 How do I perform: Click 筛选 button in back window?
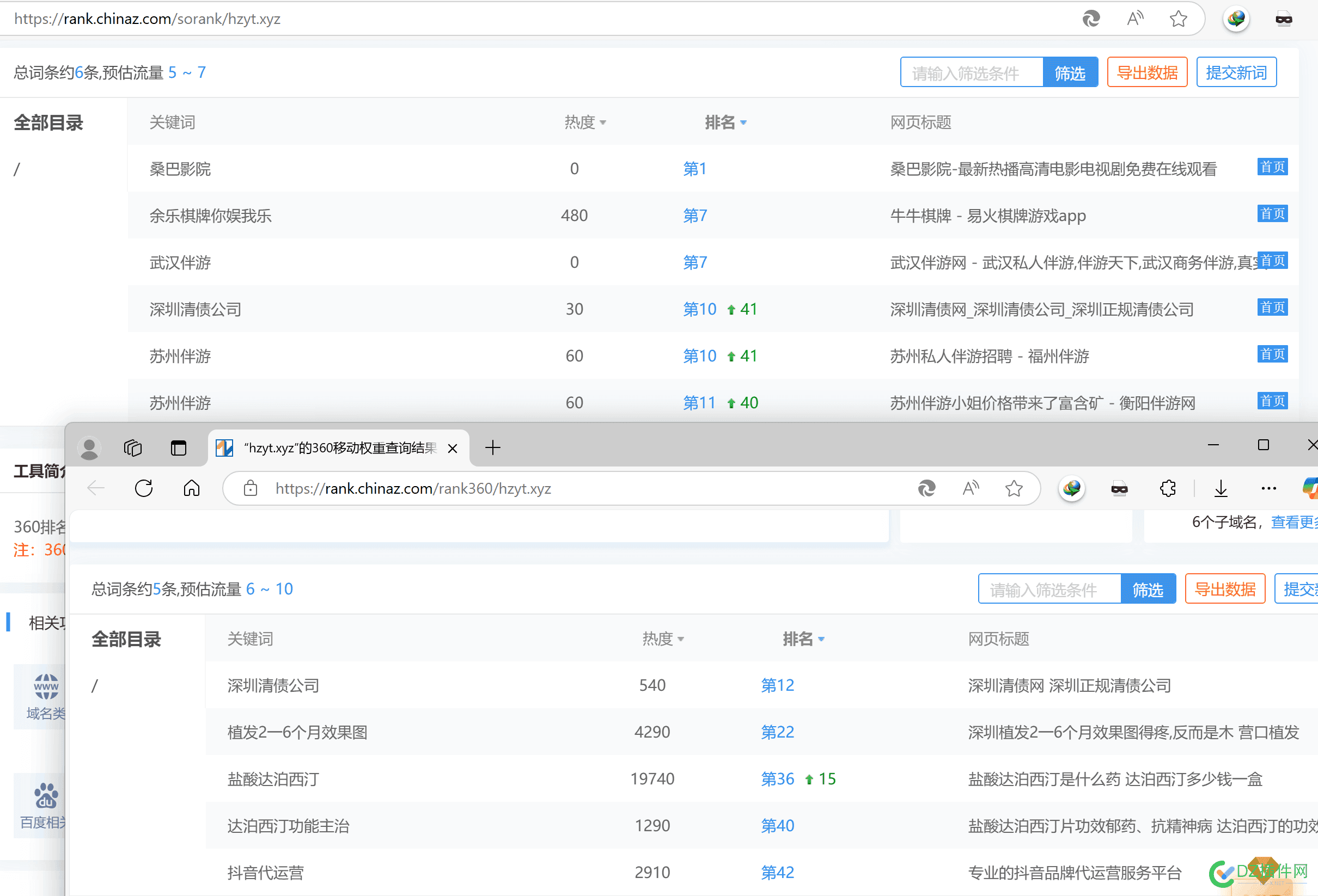[1070, 72]
